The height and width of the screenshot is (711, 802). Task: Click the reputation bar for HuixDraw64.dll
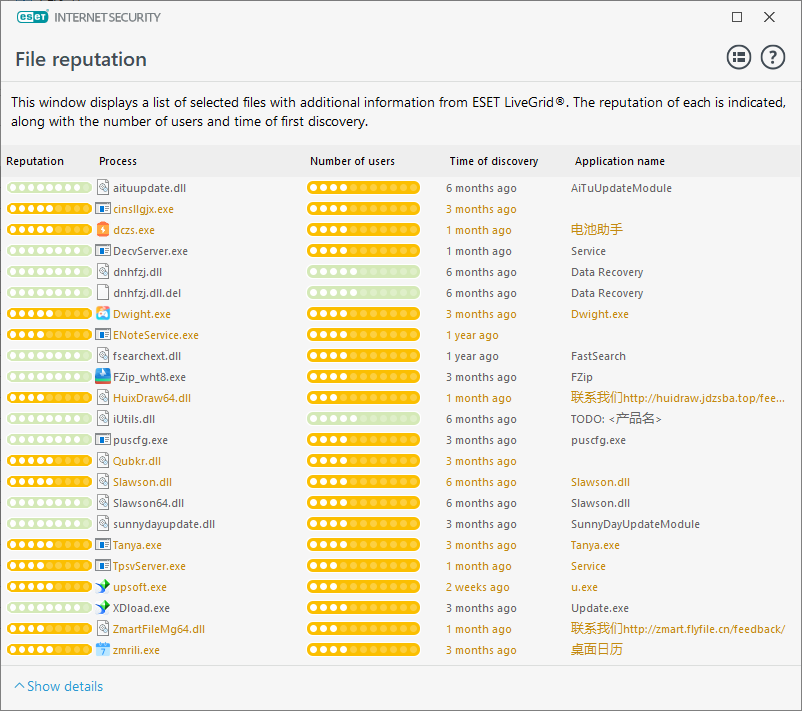pos(49,397)
